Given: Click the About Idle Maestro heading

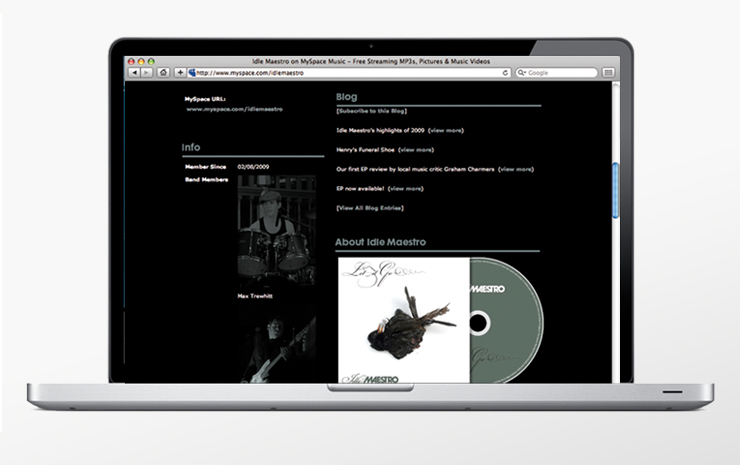Looking at the screenshot, I should [x=380, y=242].
